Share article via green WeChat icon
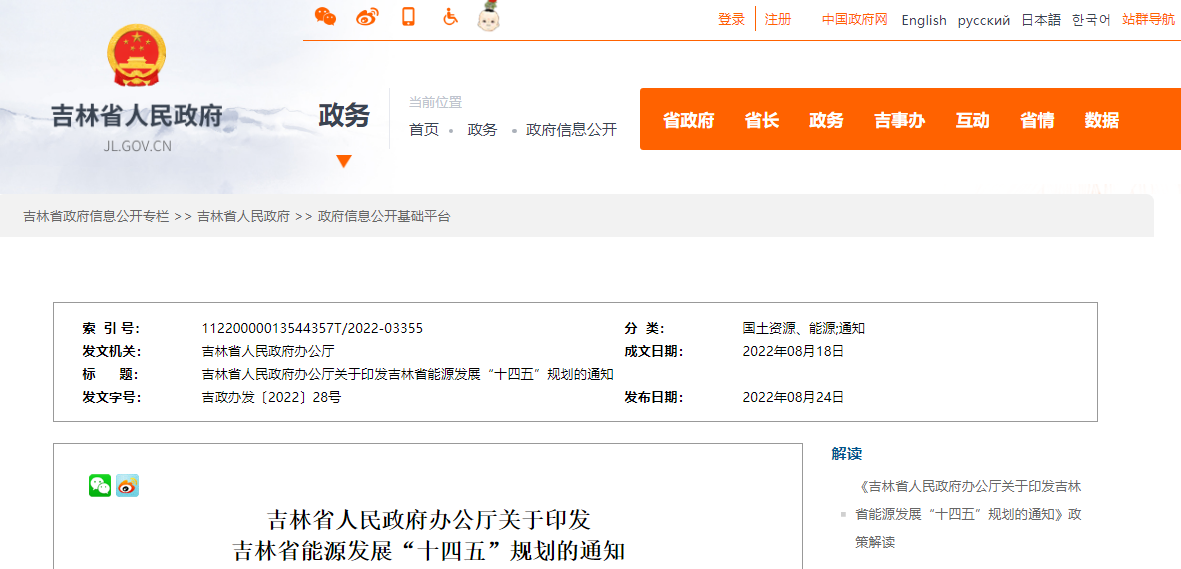The height and width of the screenshot is (569, 1181). pyautogui.click(x=100, y=486)
